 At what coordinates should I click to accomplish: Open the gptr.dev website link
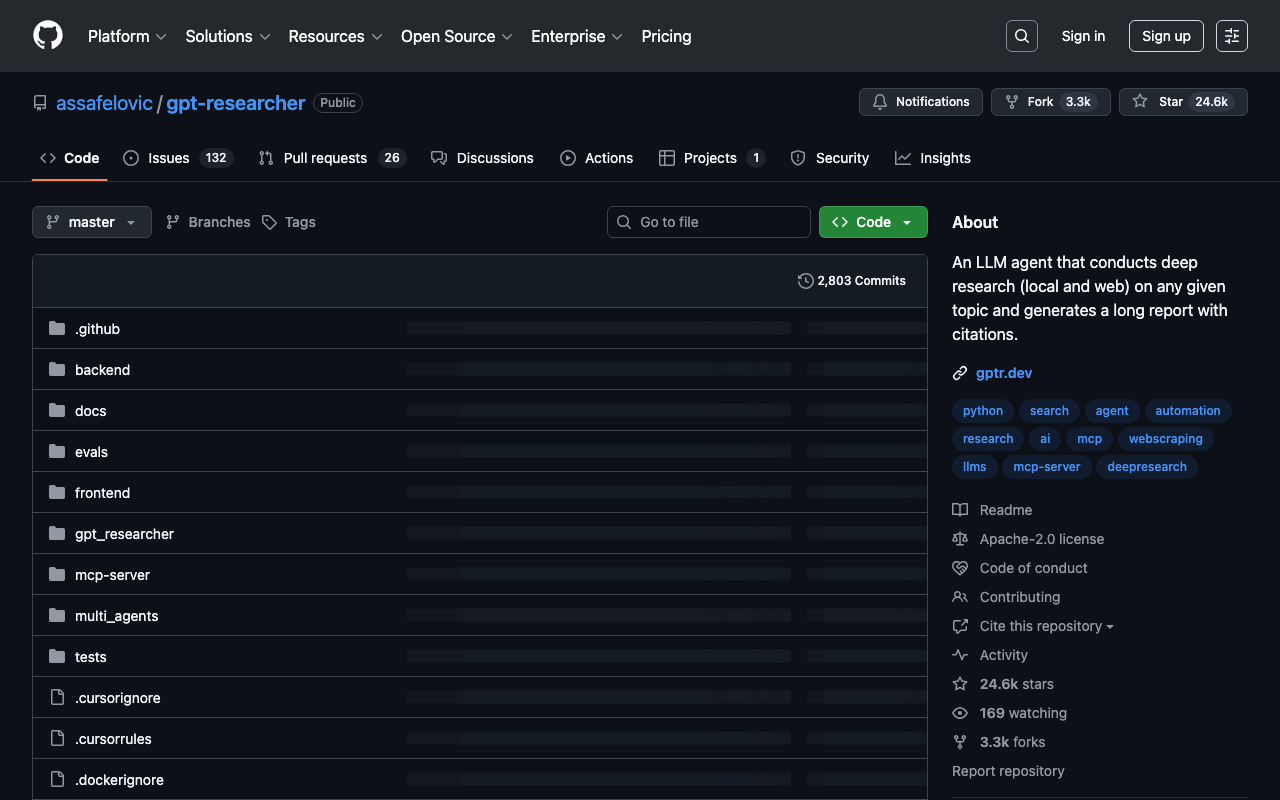tap(1004, 373)
